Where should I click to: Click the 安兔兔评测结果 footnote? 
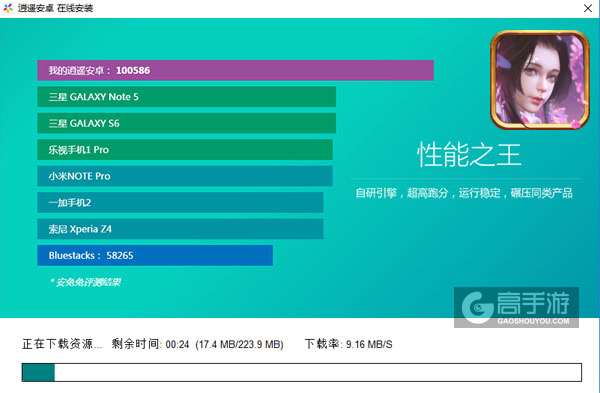click(x=85, y=282)
